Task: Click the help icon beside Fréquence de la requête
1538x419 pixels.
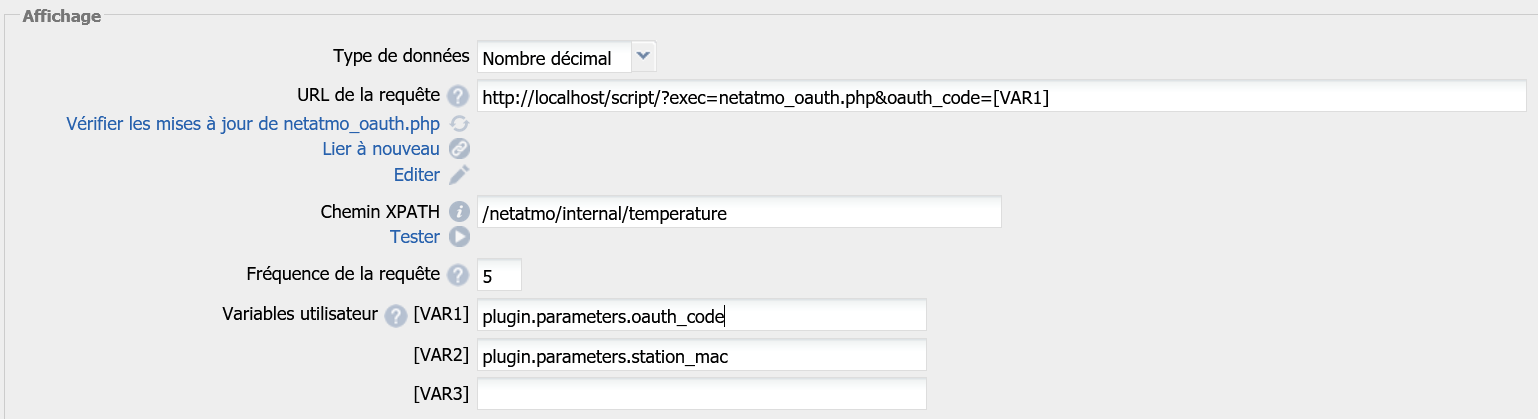Action: point(458,274)
